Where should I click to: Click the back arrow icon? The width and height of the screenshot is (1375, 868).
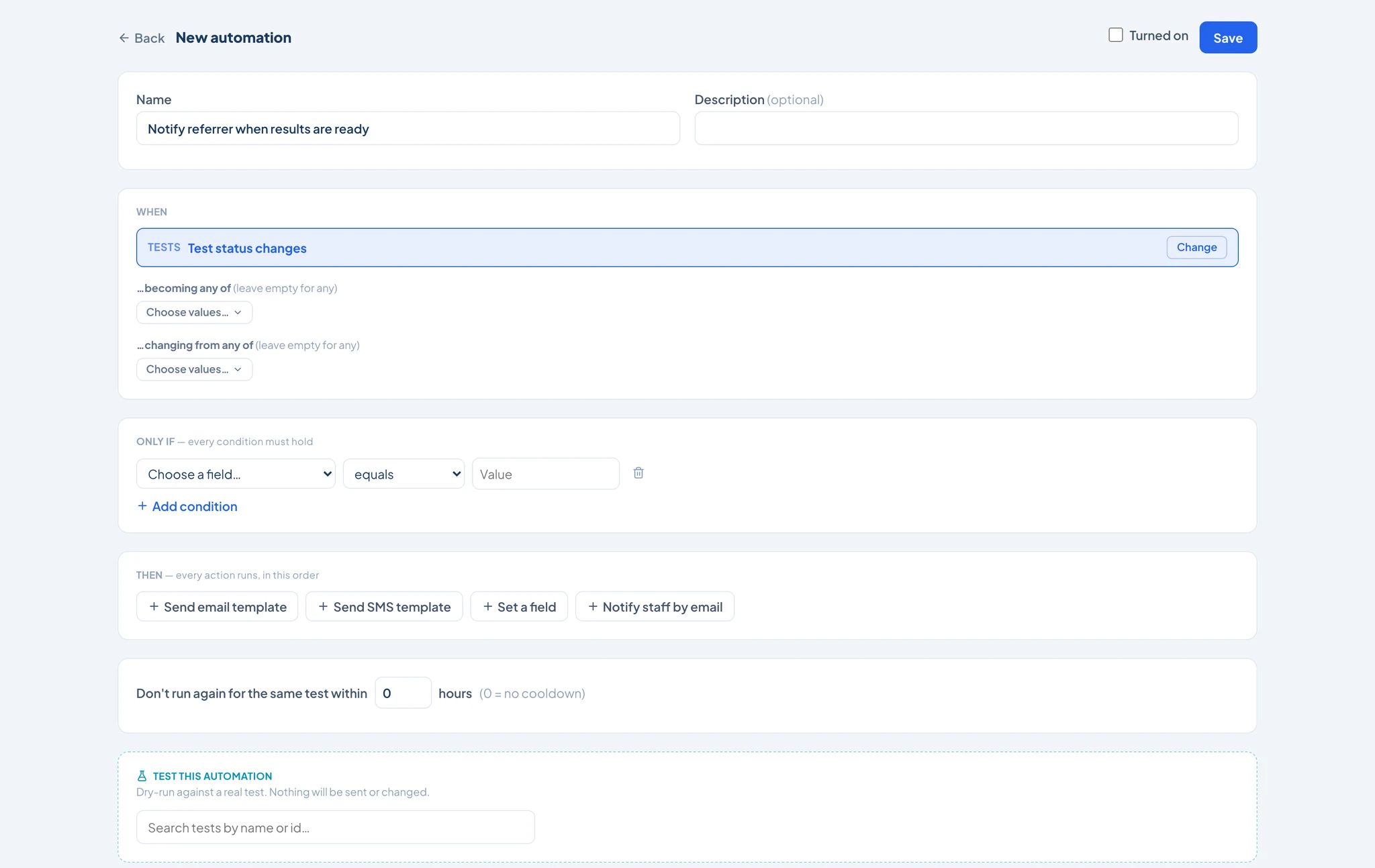coord(124,38)
